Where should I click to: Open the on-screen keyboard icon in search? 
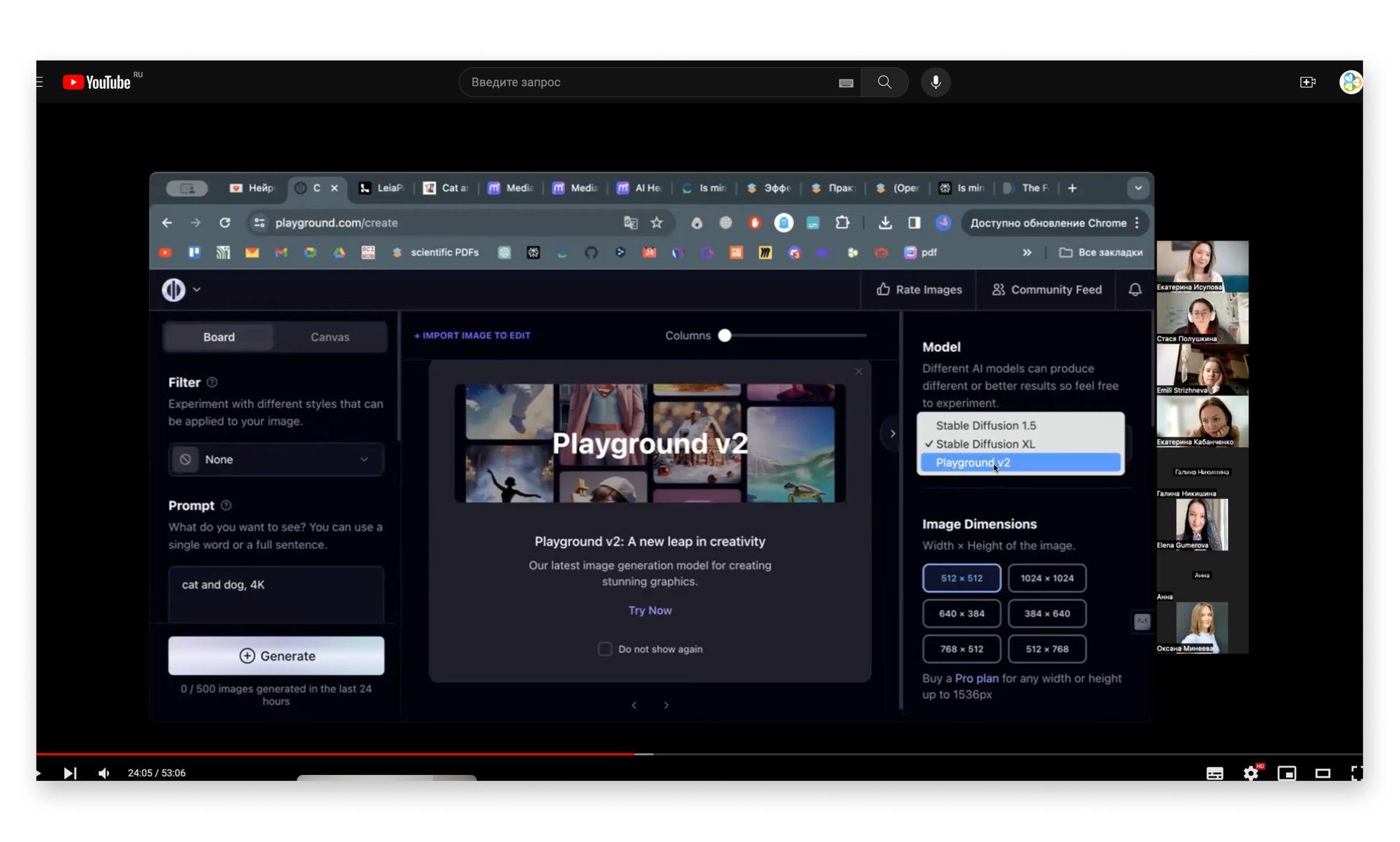(x=846, y=83)
